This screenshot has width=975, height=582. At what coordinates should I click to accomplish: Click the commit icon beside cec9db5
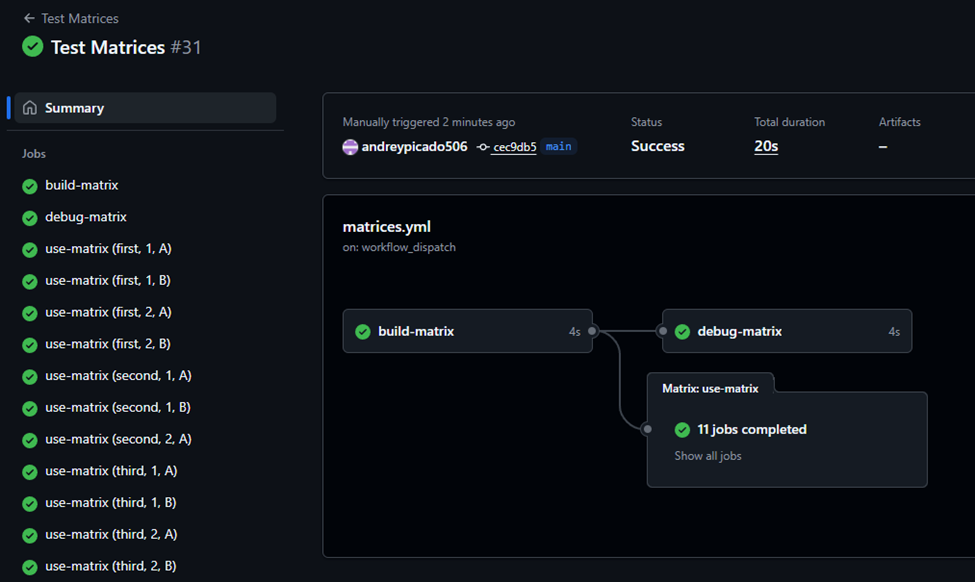(483, 147)
